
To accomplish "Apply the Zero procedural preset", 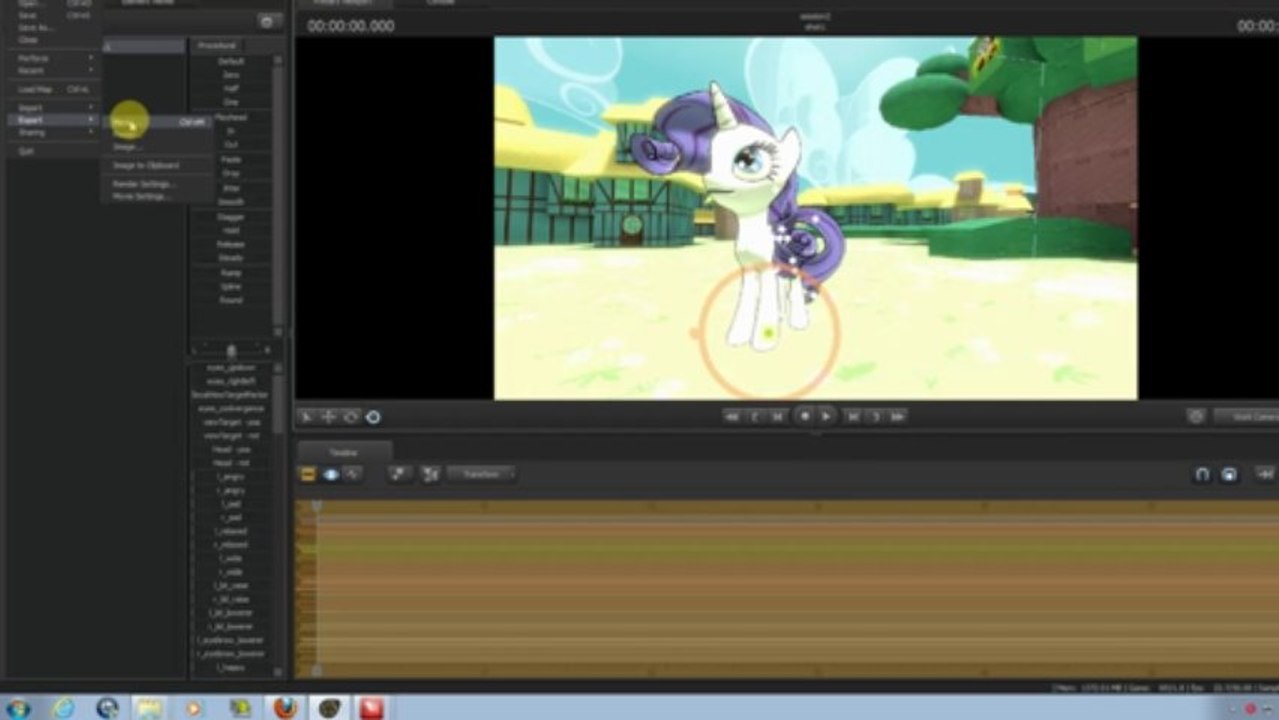I will click(231, 75).
